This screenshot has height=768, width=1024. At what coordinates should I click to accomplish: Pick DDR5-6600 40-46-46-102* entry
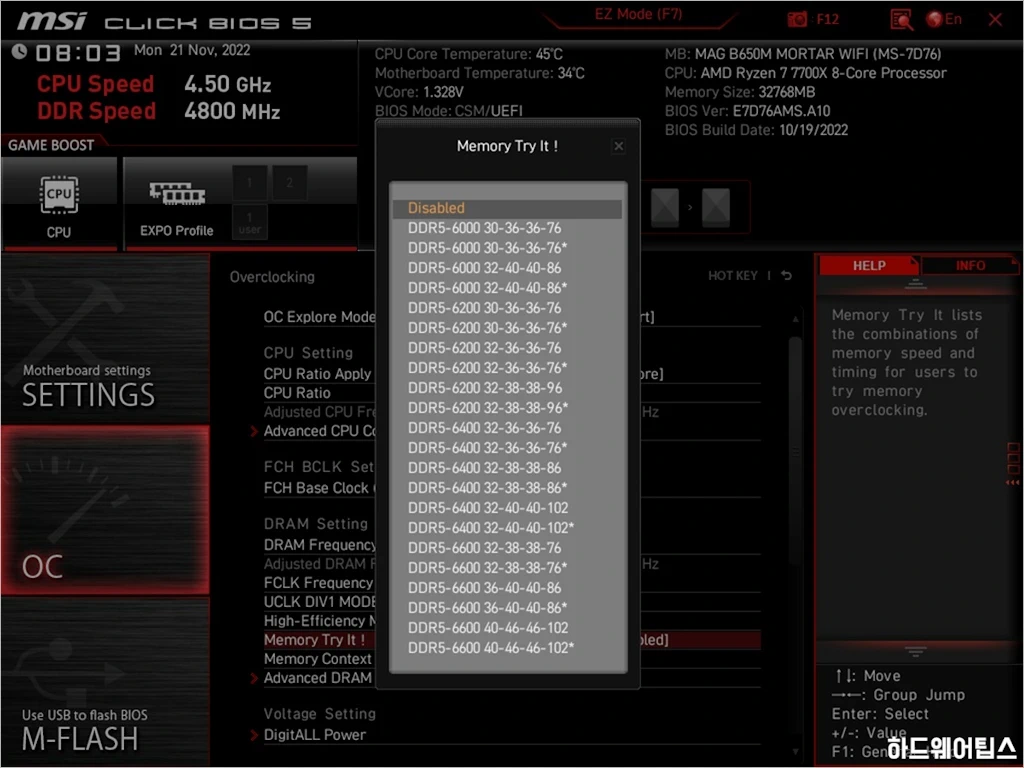(507, 648)
